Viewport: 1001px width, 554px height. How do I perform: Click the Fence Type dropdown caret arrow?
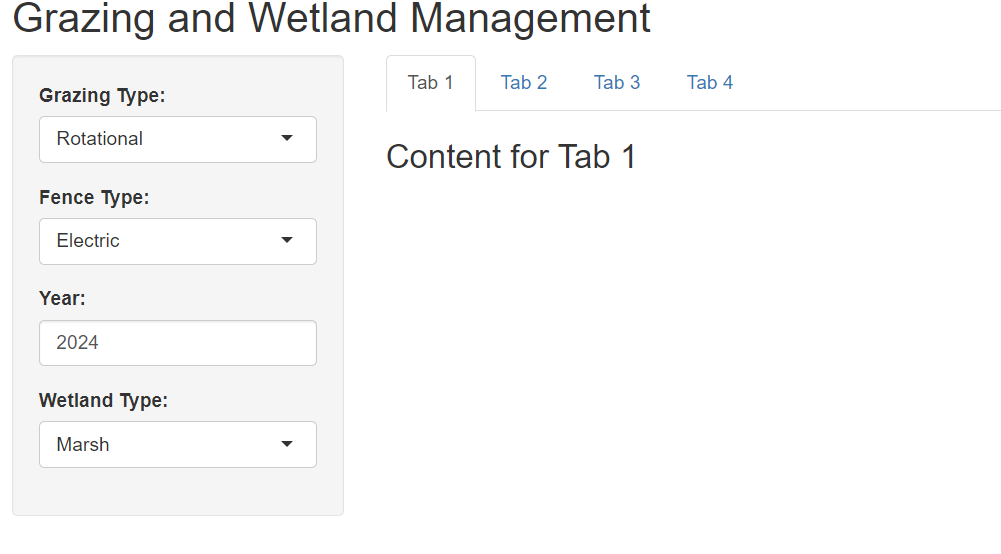click(287, 241)
